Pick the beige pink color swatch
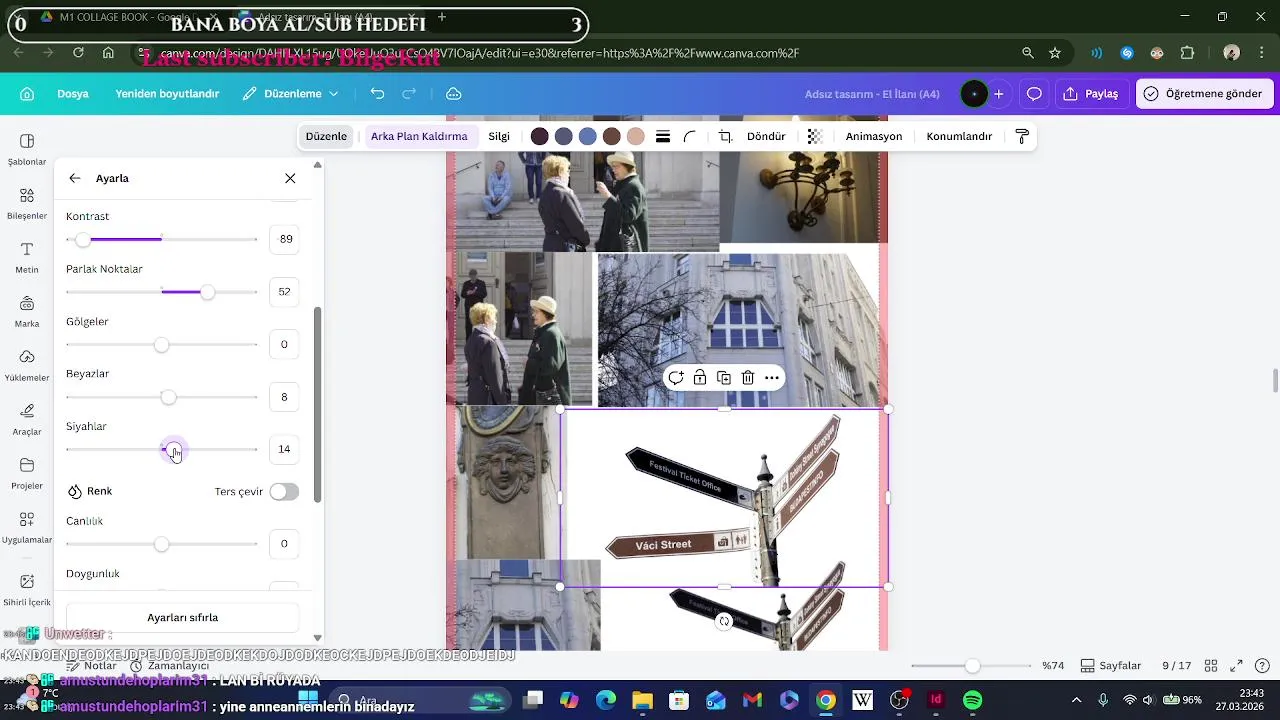Image resolution: width=1280 pixels, height=720 pixels. click(636, 137)
